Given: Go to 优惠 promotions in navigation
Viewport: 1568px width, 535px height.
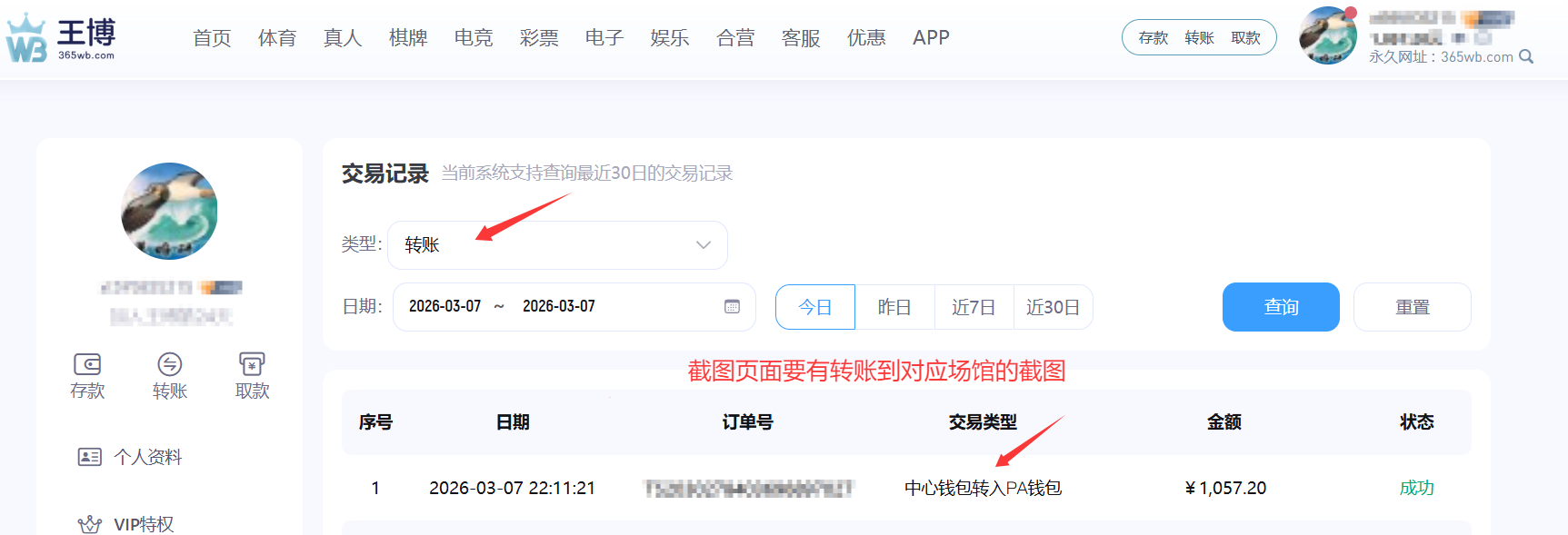Looking at the screenshot, I should (866, 38).
